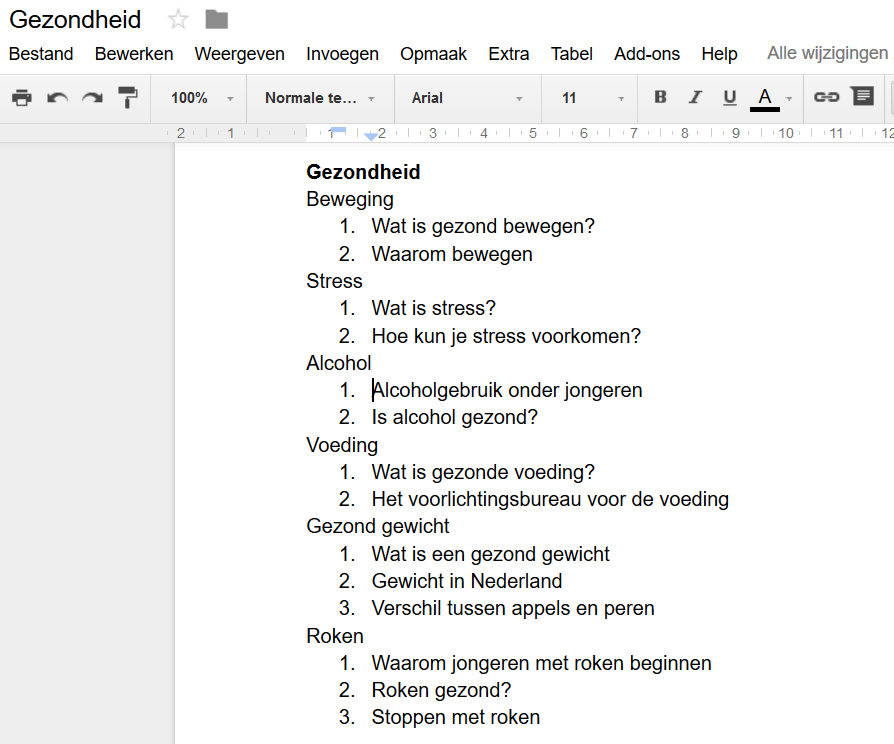Click the Gezond gewicht heading line

pyautogui.click(x=377, y=526)
